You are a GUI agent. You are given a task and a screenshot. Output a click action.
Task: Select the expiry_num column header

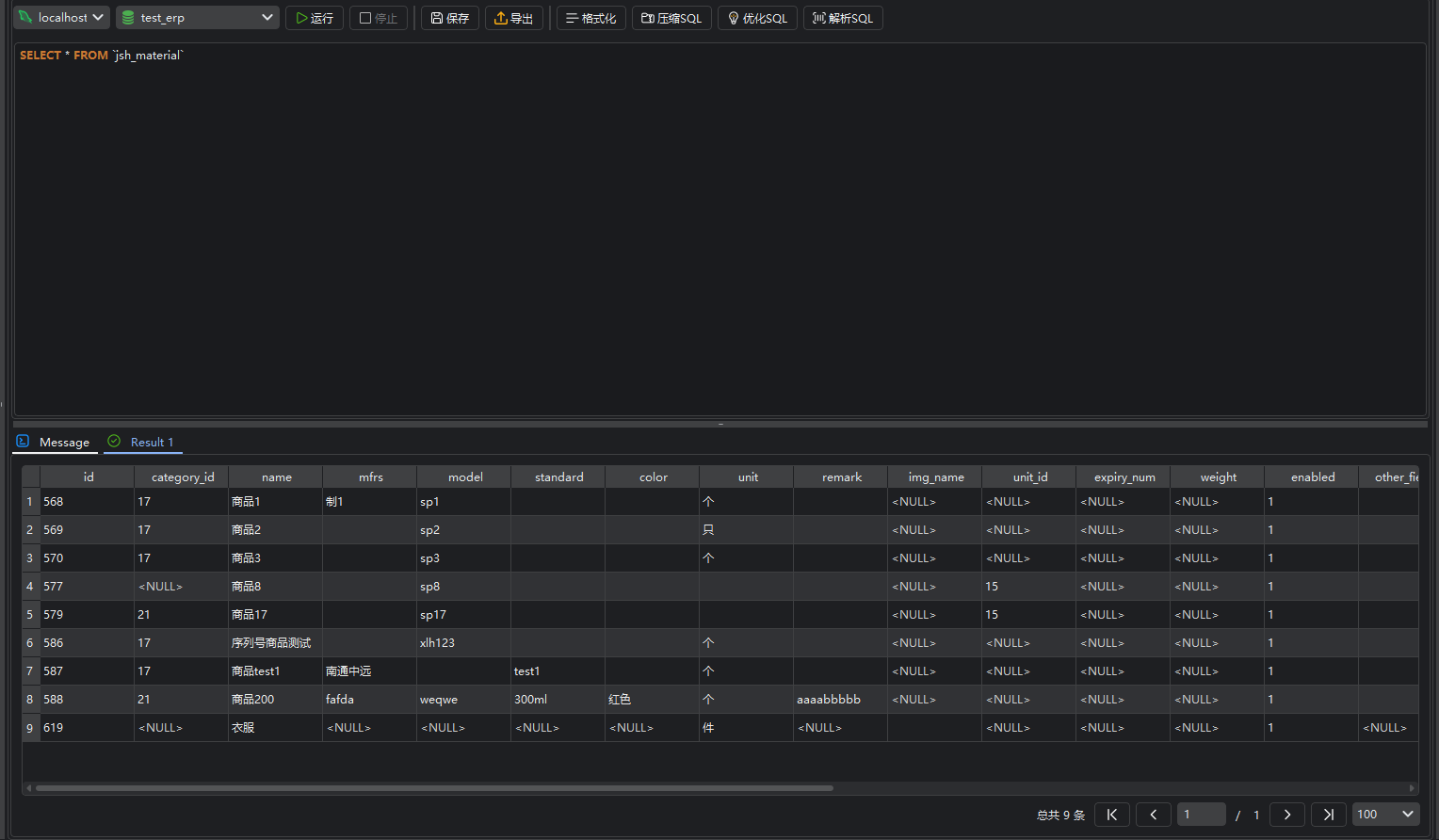[x=1124, y=477]
